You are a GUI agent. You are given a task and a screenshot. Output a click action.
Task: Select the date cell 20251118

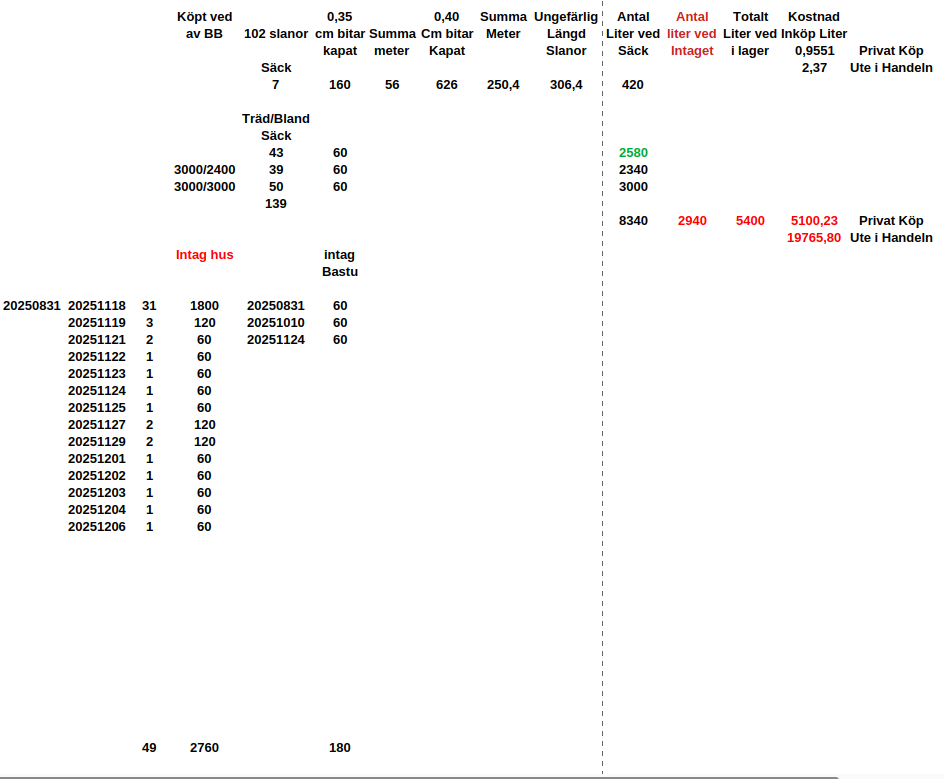pyautogui.click(x=97, y=306)
